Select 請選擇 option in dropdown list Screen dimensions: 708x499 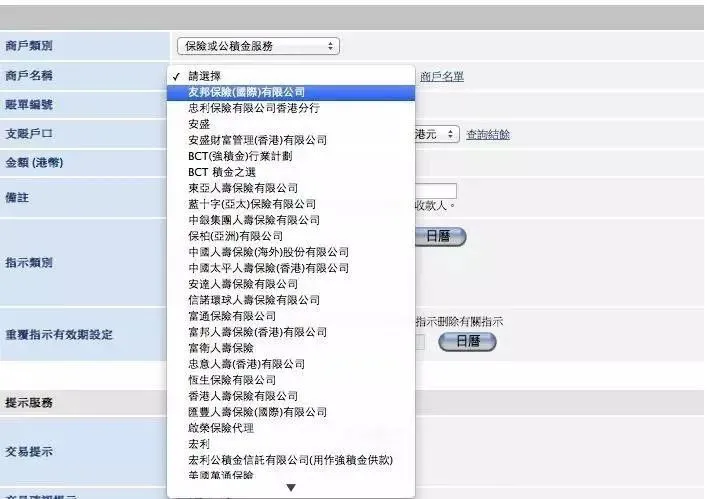(x=291, y=76)
